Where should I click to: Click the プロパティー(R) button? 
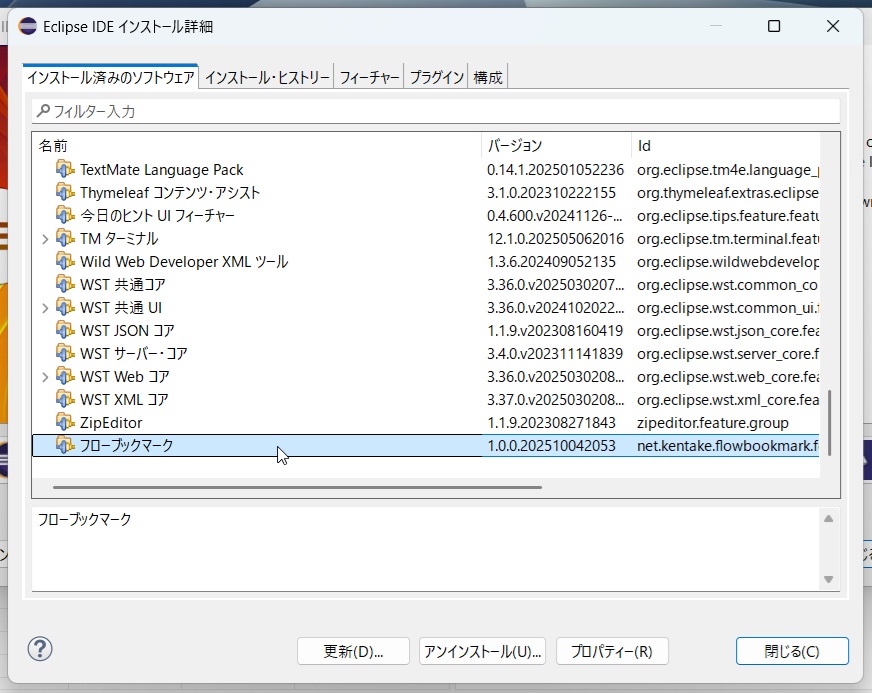[611, 651]
